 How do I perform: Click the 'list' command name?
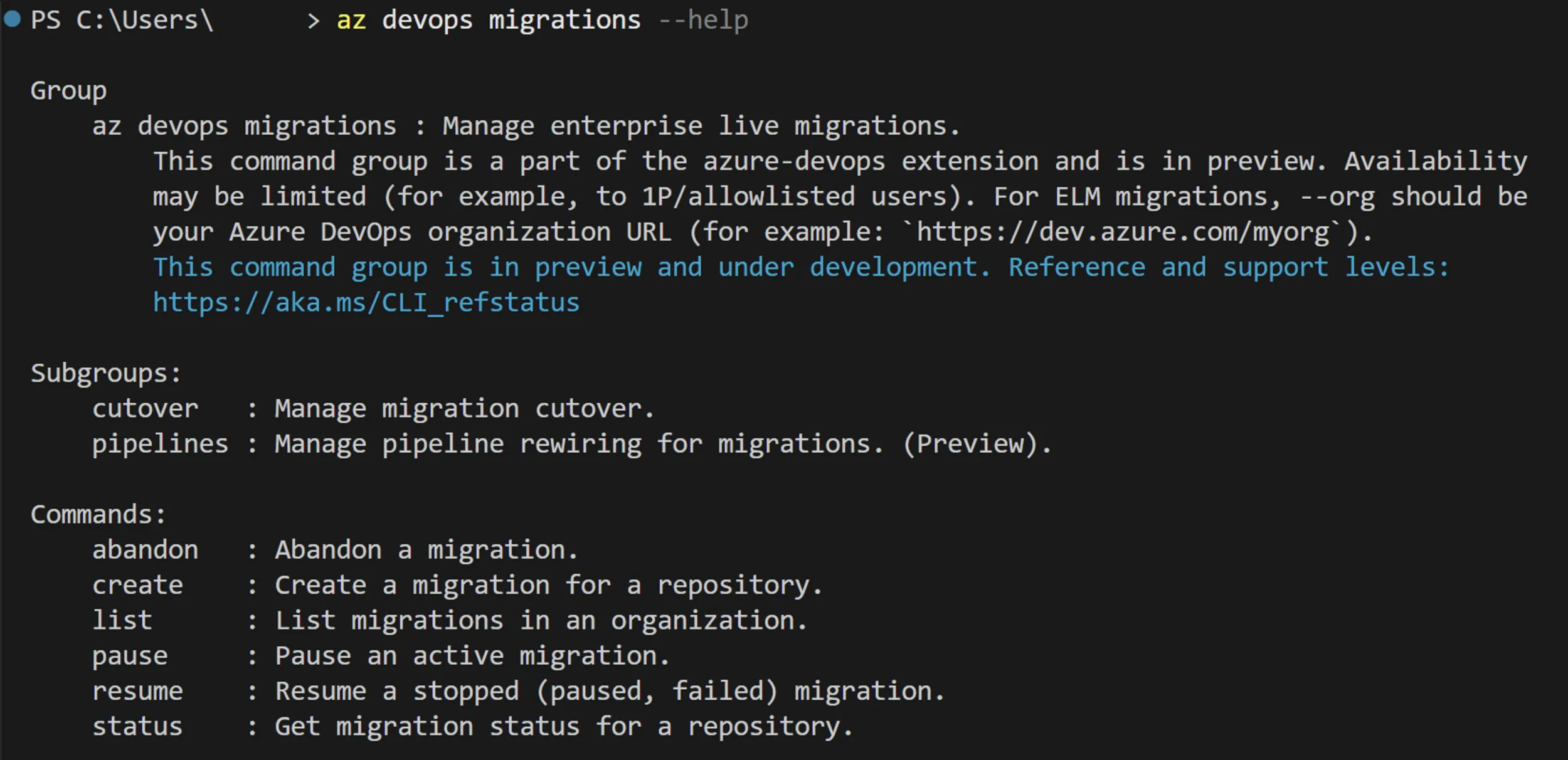(122, 620)
